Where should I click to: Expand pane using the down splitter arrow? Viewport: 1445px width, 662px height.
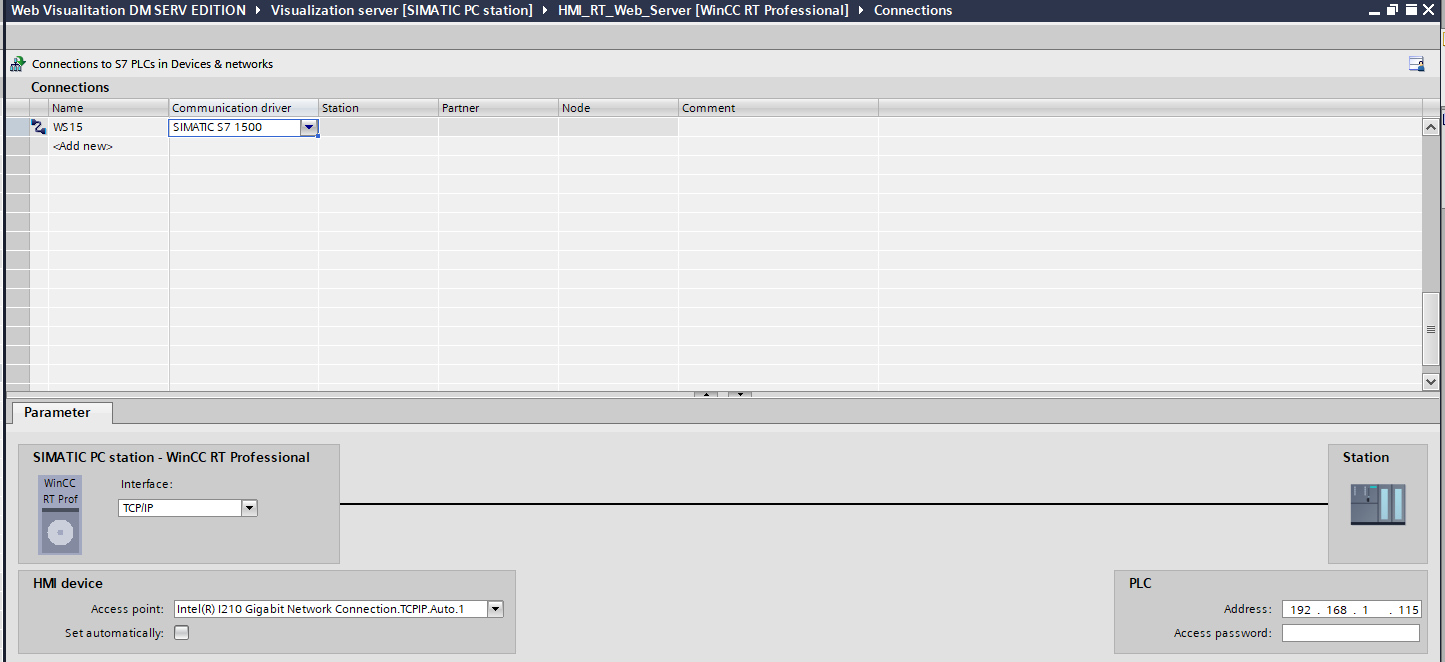[x=739, y=394]
